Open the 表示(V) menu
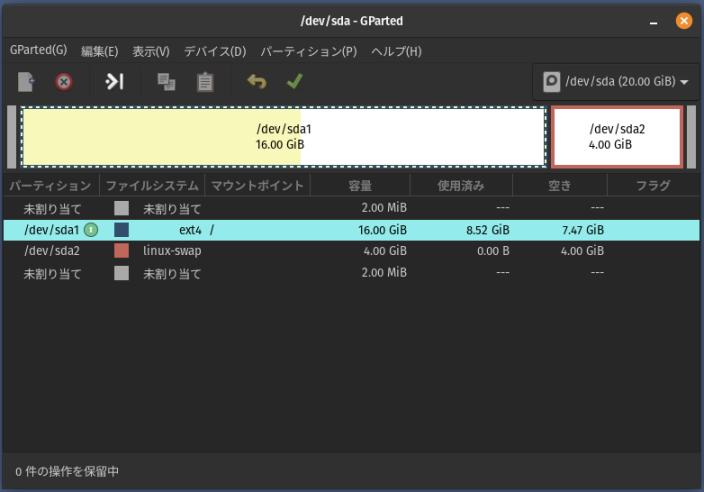This screenshot has width=704, height=492. (x=151, y=51)
